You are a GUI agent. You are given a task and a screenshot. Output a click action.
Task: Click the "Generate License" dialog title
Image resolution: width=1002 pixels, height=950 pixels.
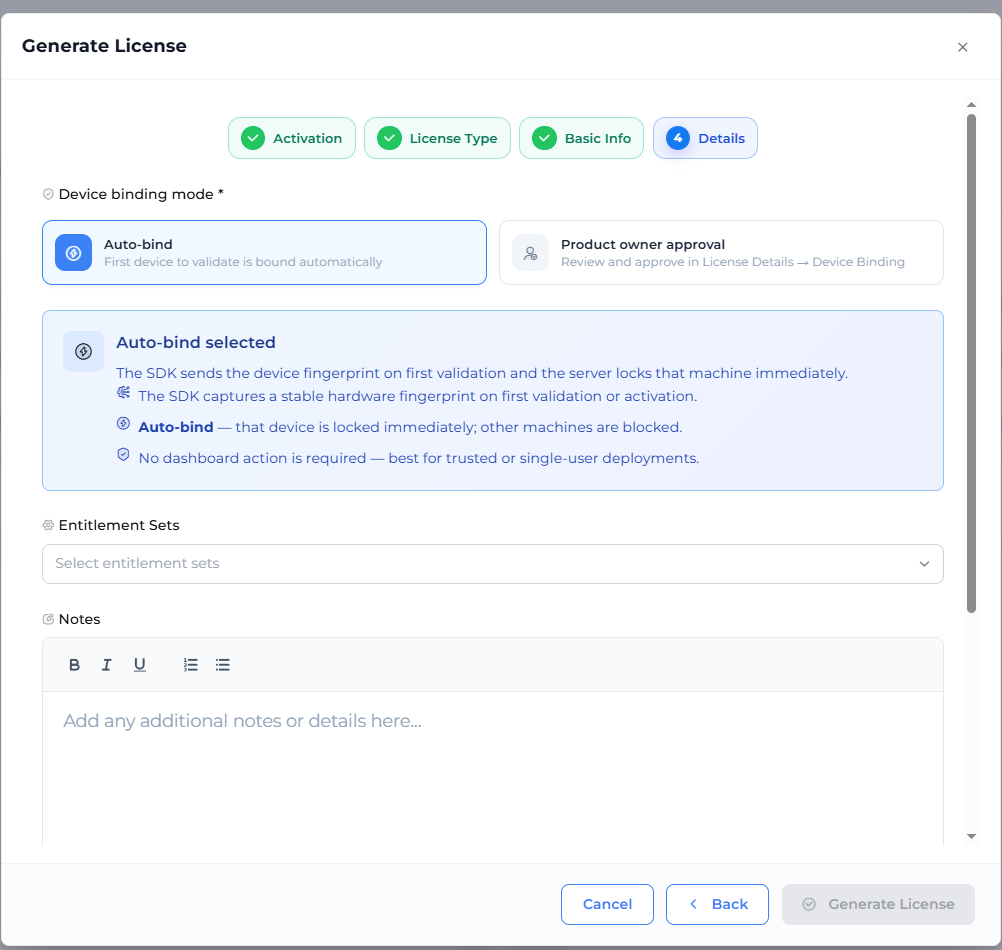tap(104, 46)
